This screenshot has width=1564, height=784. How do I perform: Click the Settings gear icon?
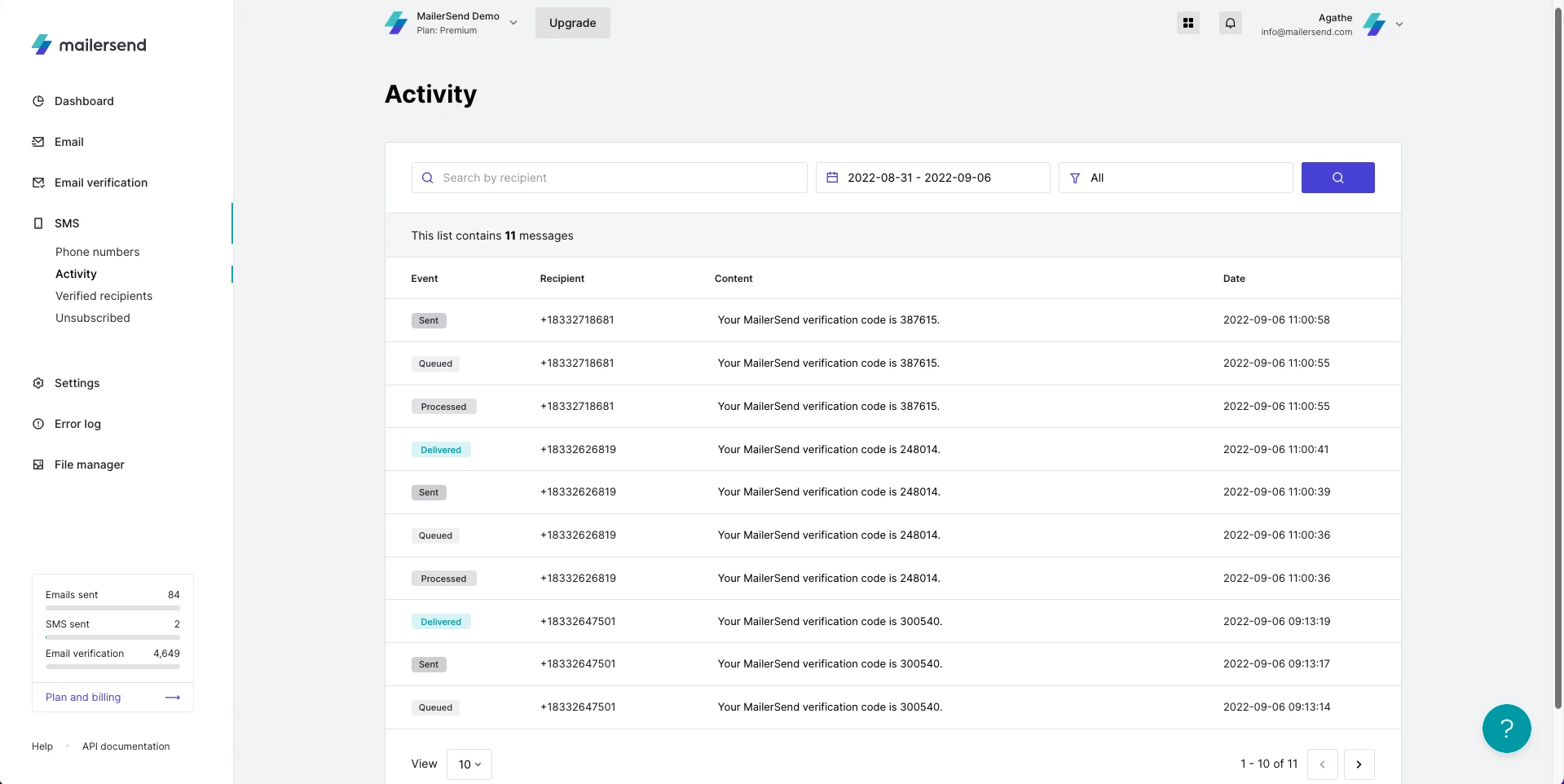[x=38, y=383]
